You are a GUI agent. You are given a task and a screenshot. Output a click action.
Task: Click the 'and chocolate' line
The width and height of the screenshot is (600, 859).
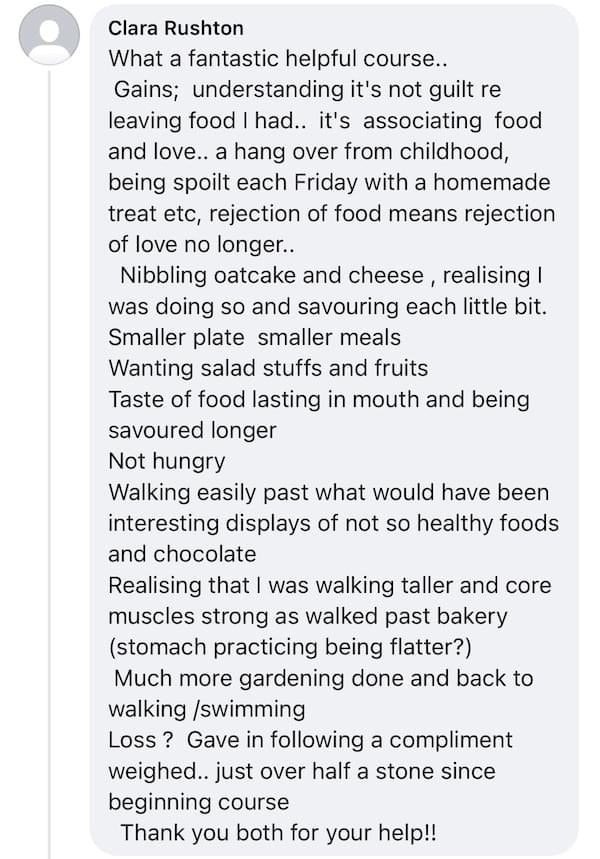click(x=182, y=554)
